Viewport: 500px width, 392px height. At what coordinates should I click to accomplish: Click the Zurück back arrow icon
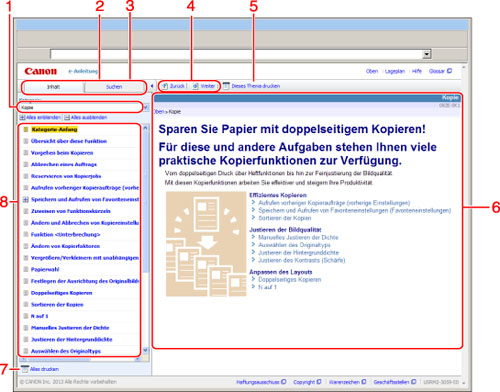click(165, 86)
